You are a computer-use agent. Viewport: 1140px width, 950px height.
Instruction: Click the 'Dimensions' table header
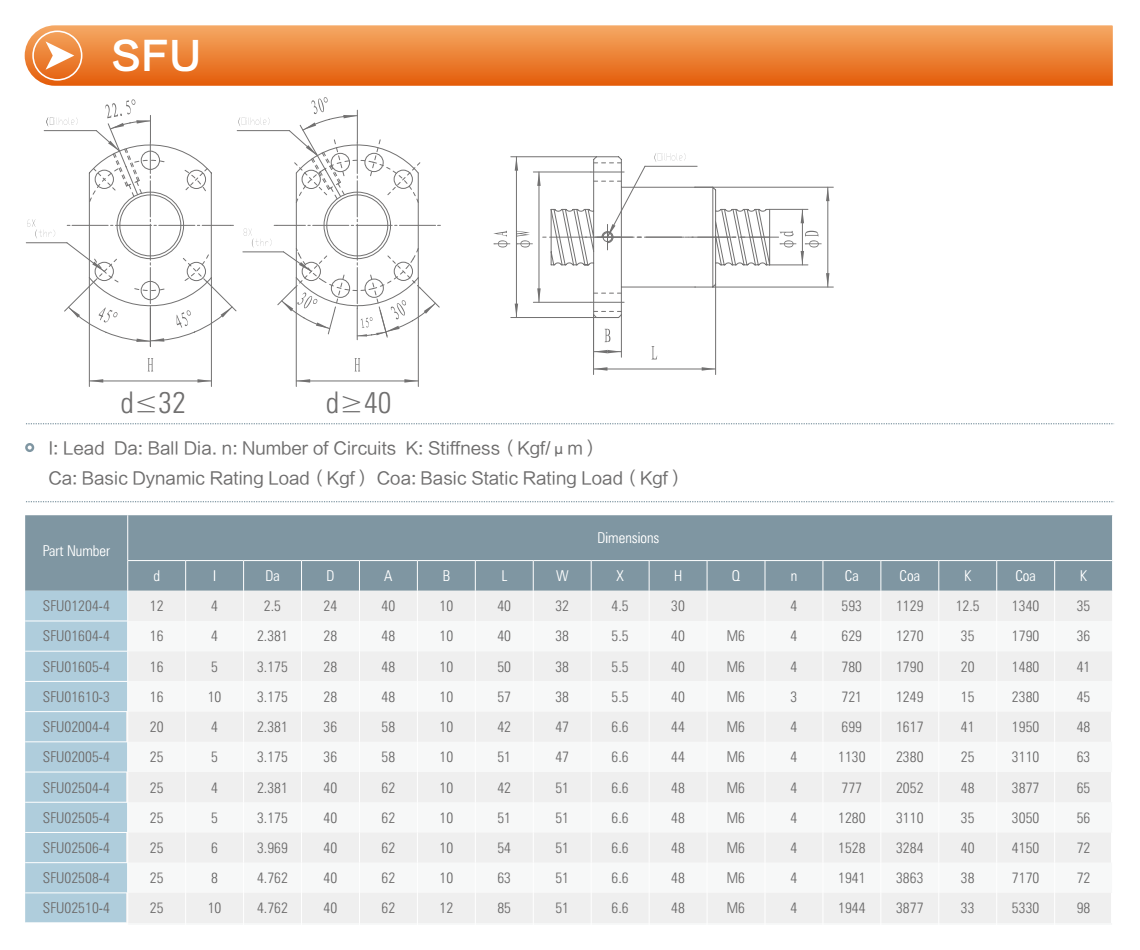pyautogui.click(x=628, y=538)
